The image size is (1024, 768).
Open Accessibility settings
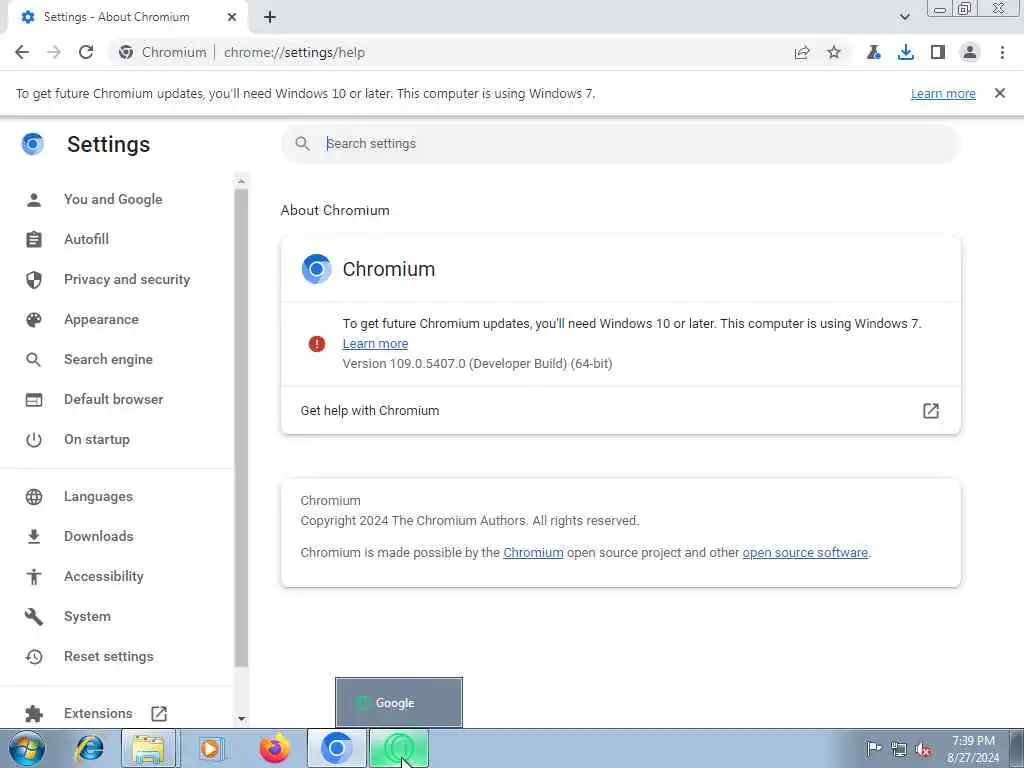click(x=104, y=576)
